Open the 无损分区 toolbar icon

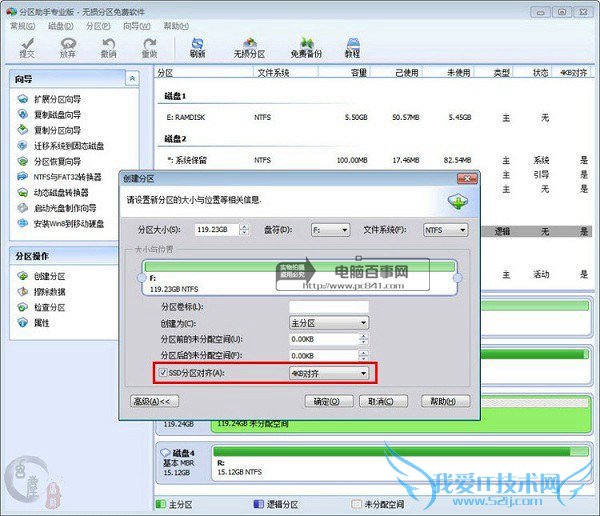pos(249,48)
